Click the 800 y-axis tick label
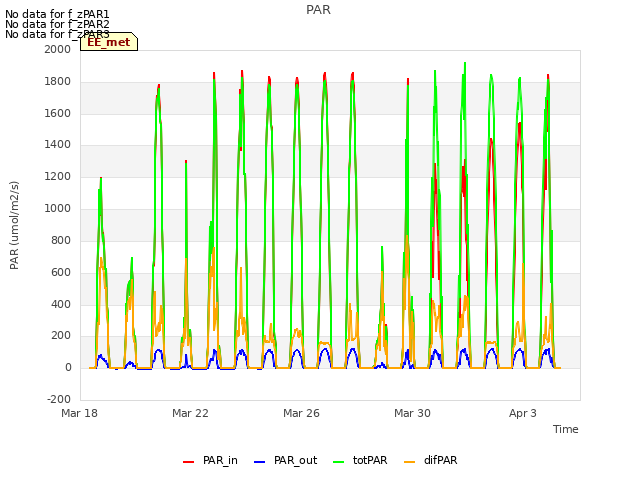Image resolution: width=640 pixels, height=480 pixels. pos(61,240)
